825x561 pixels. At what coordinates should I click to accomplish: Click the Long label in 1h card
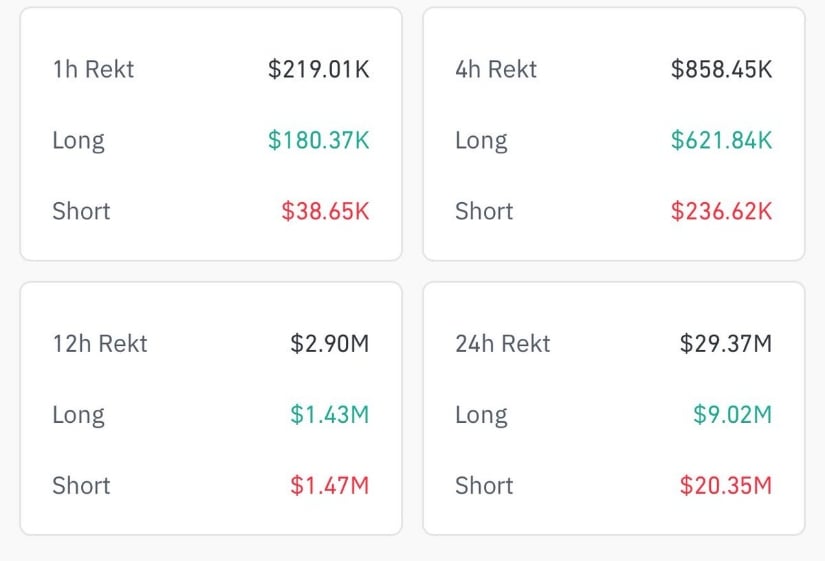78,141
